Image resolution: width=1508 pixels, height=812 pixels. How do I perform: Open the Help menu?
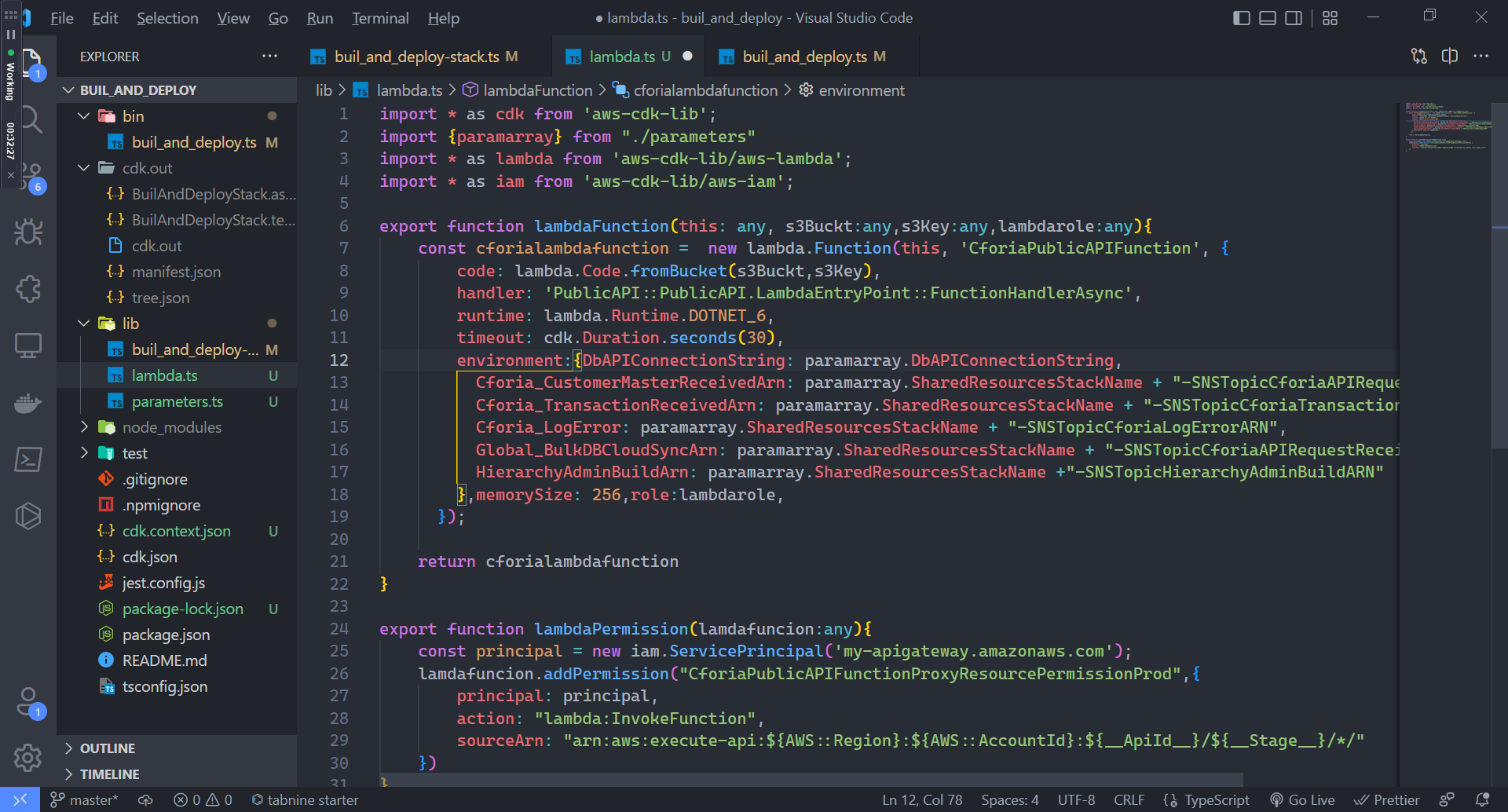point(443,18)
